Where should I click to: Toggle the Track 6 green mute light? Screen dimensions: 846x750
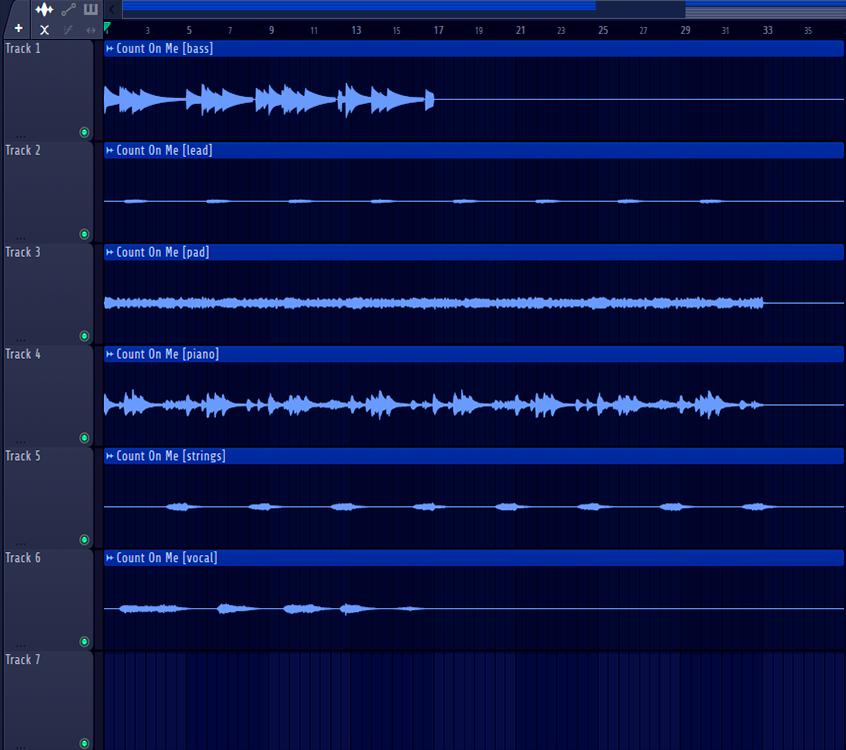tap(84, 642)
